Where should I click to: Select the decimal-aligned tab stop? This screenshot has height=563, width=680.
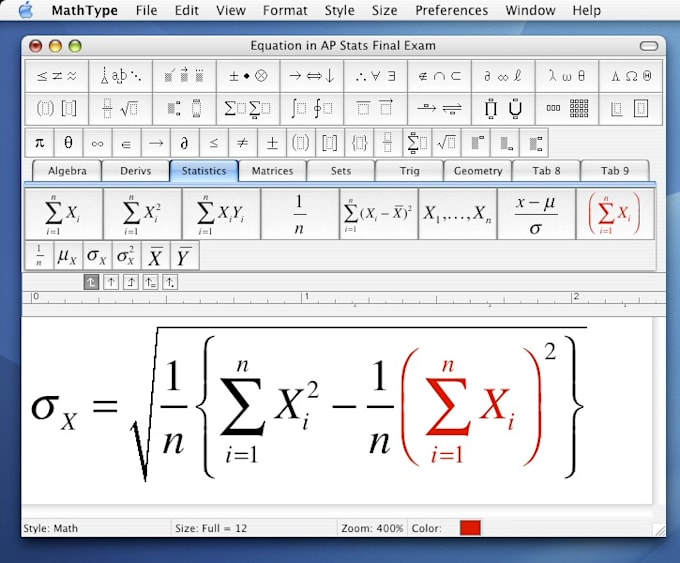[170, 282]
